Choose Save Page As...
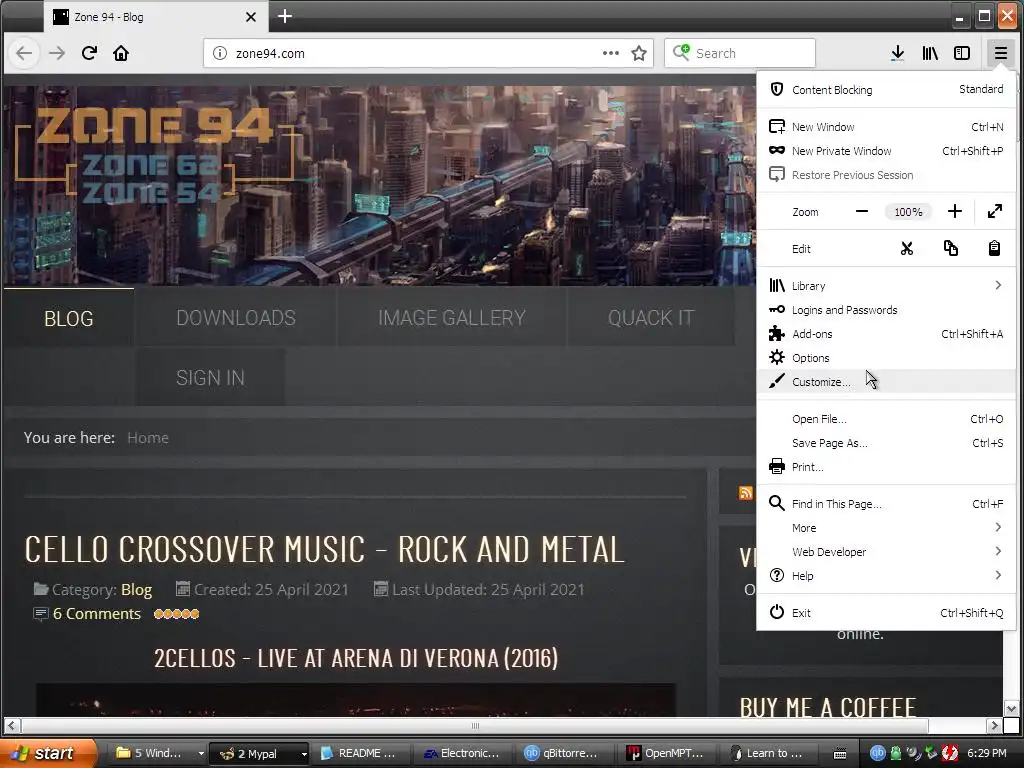1024x768 pixels. pyautogui.click(x=886, y=443)
